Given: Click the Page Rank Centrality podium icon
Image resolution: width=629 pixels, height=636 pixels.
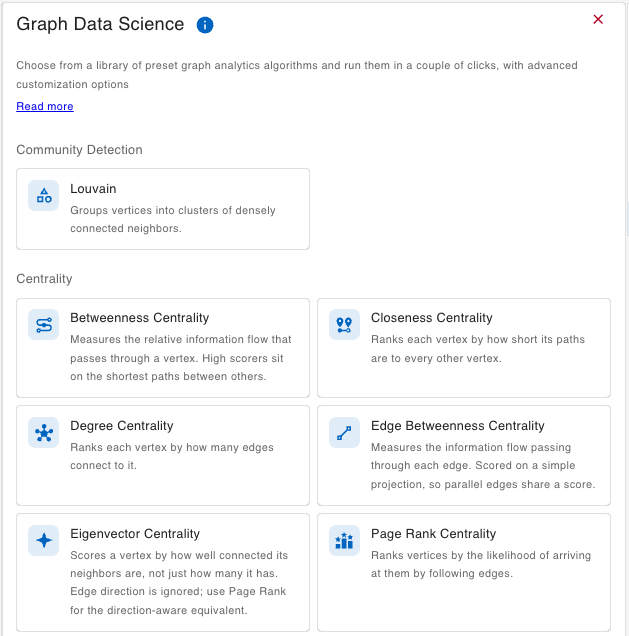Looking at the screenshot, I should pos(344,540).
